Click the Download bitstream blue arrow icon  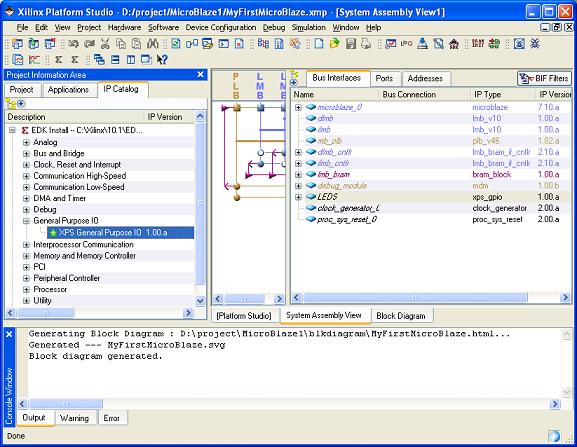point(422,44)
